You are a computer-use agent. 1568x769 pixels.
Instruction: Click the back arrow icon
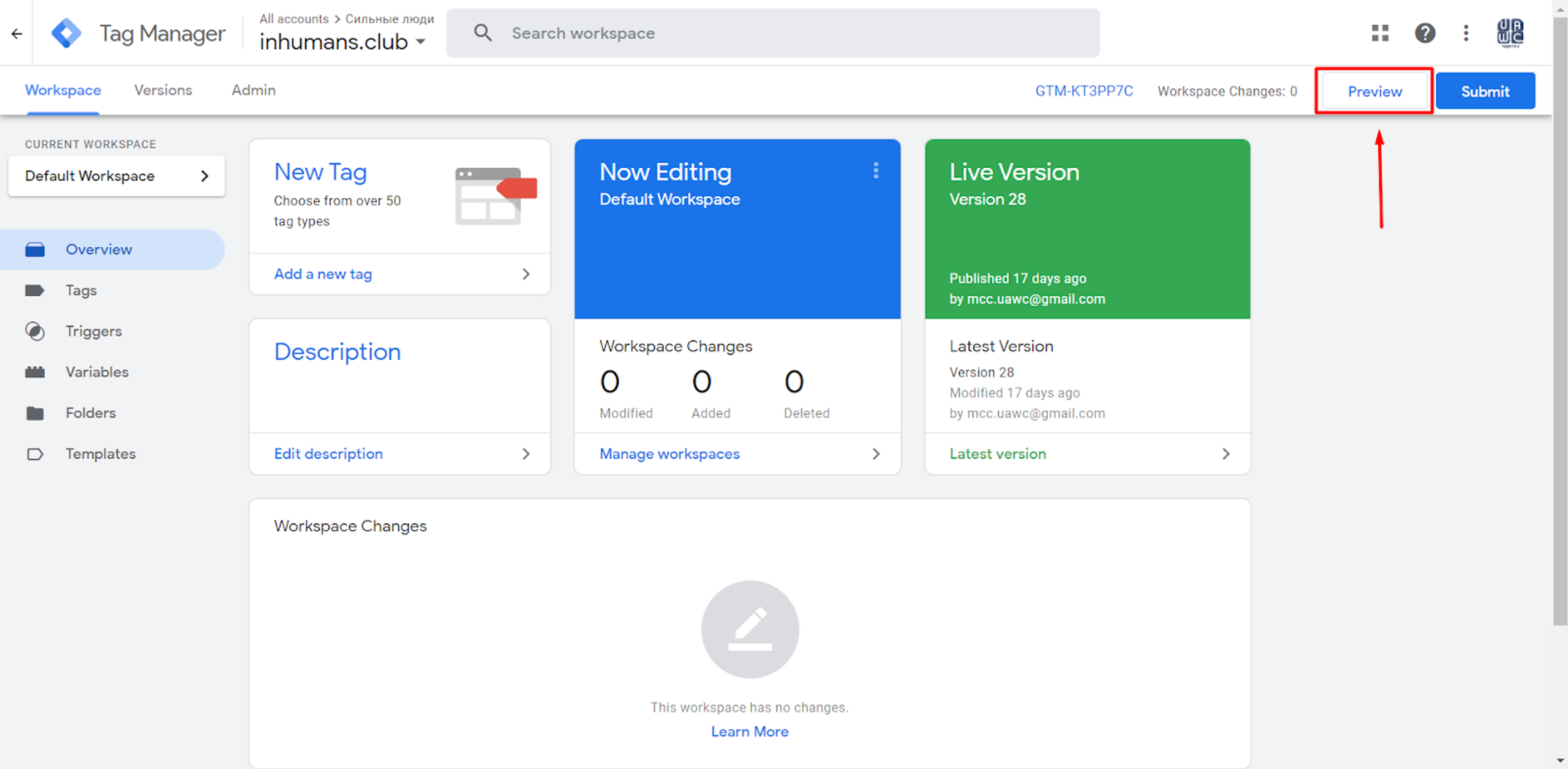click(x=17, y=34)
